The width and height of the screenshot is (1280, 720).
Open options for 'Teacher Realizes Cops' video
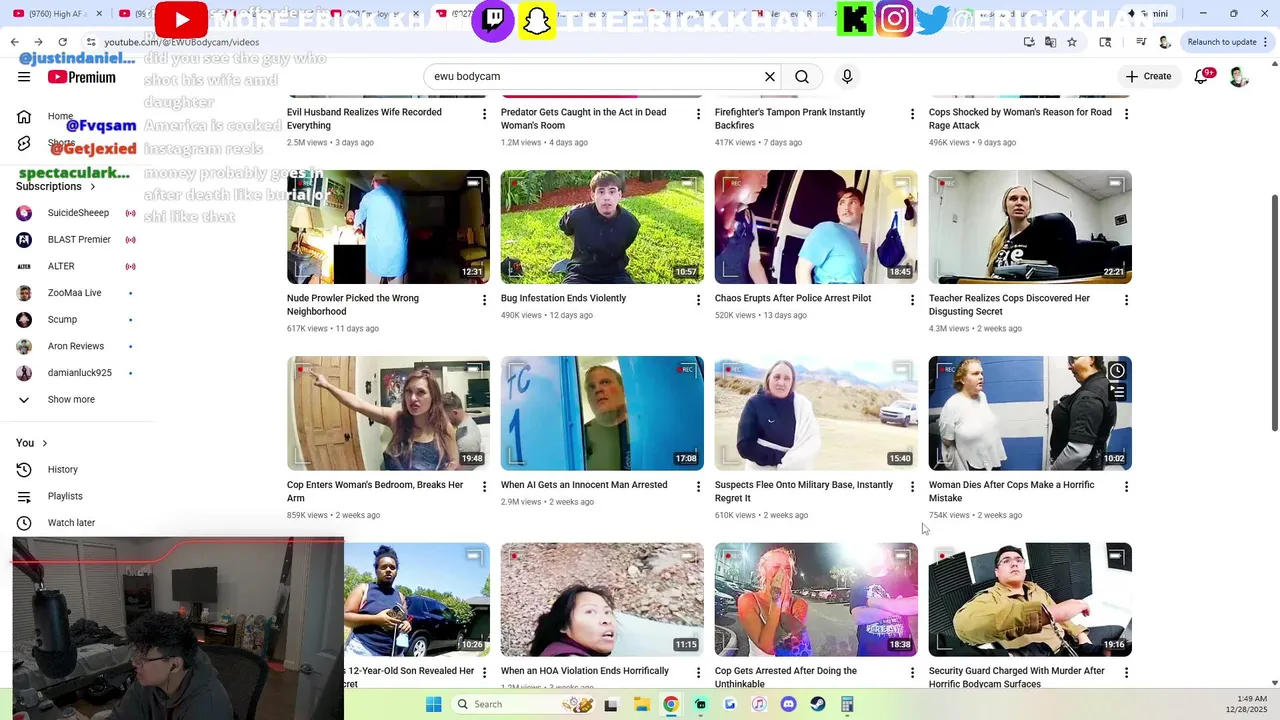click(x=1126, y=300)
